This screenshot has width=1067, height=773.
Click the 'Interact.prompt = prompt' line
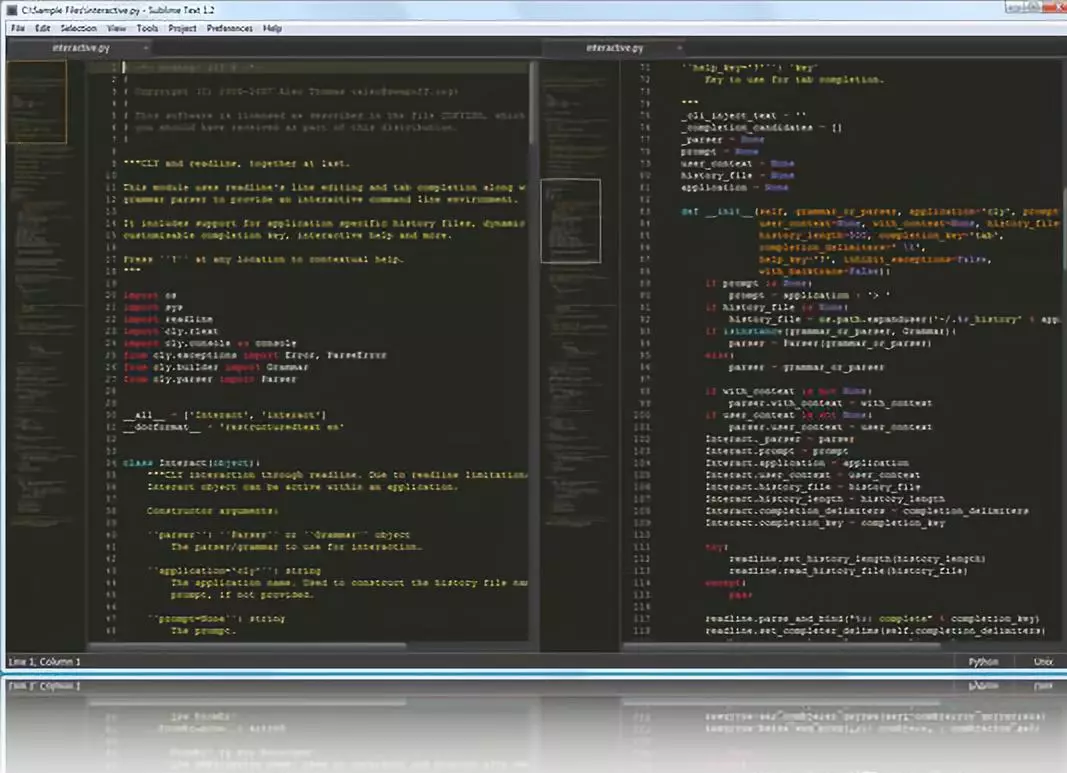[x=776, y=451]
